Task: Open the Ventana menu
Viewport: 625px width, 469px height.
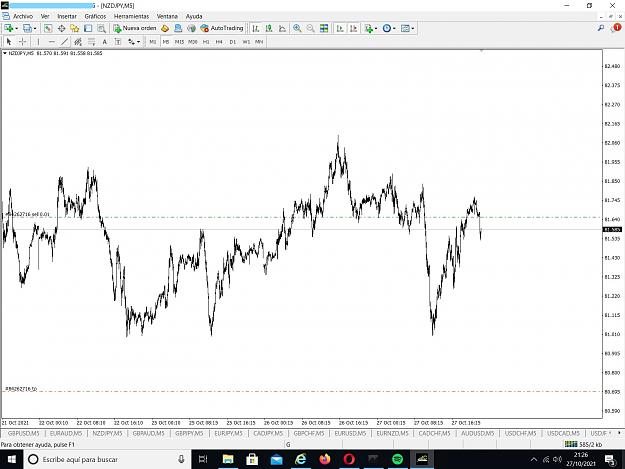Action: [x=167, y=16]
